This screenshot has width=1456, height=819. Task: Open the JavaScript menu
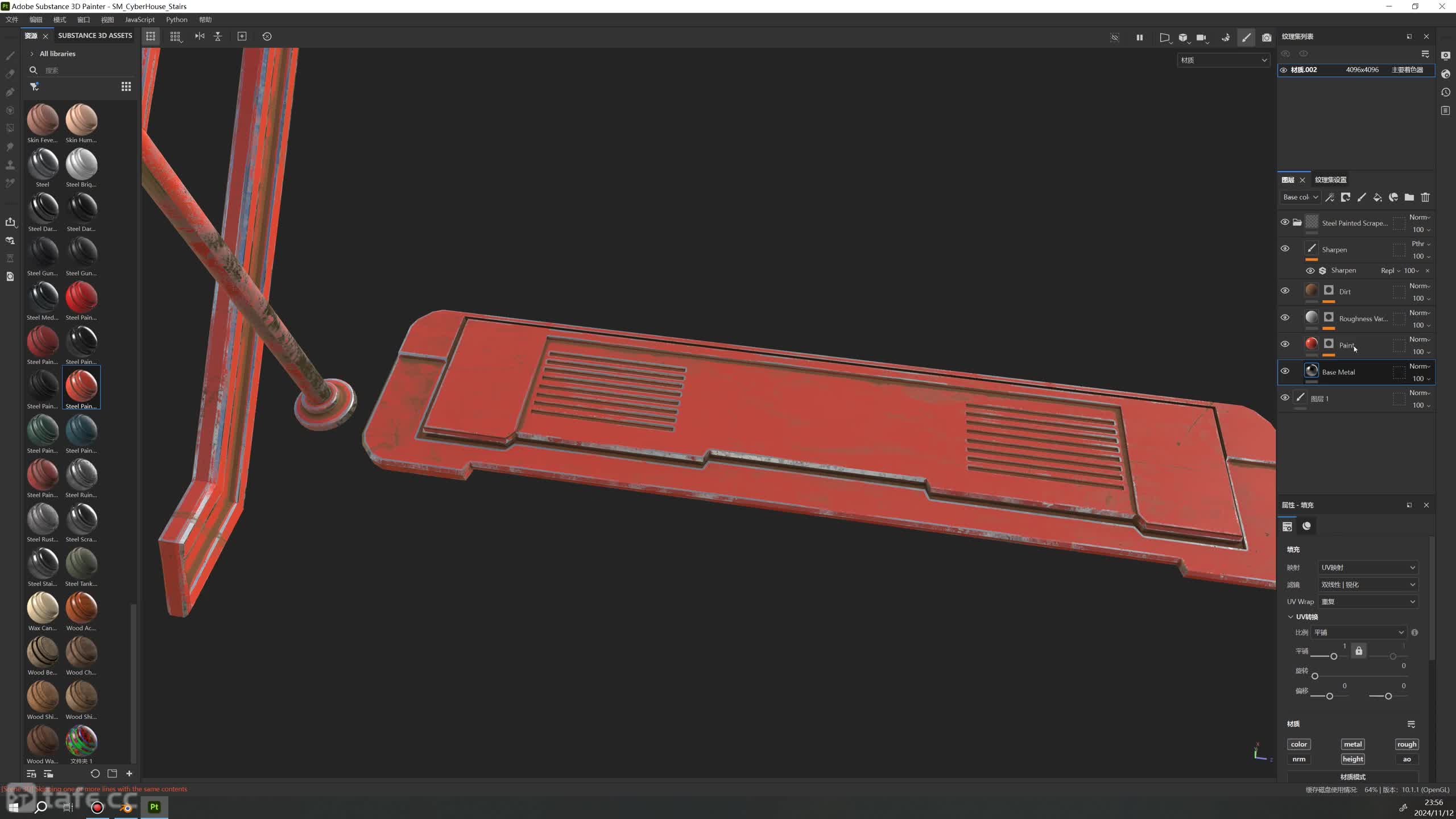pos(139,20)
